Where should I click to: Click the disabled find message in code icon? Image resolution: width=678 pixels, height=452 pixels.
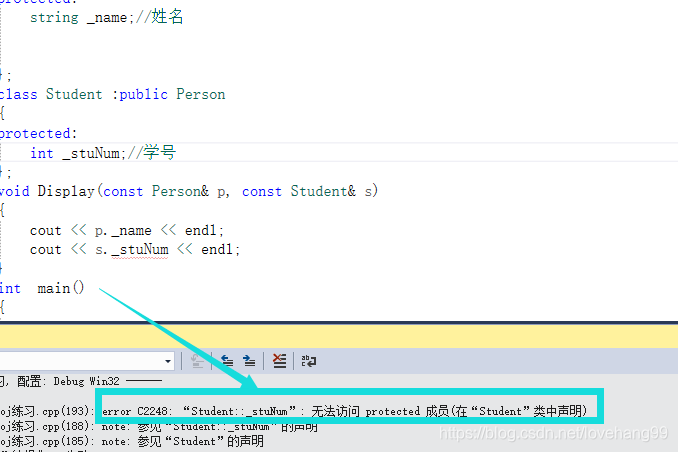198,361
